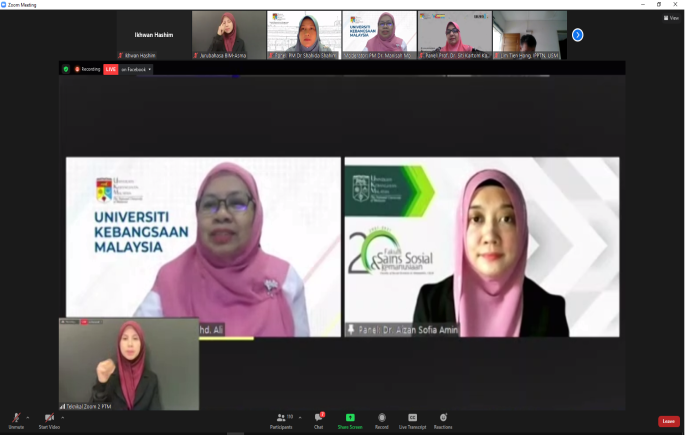
Task: Open audio options arrow beside Unmute
Action: click(x=29, y=416)
